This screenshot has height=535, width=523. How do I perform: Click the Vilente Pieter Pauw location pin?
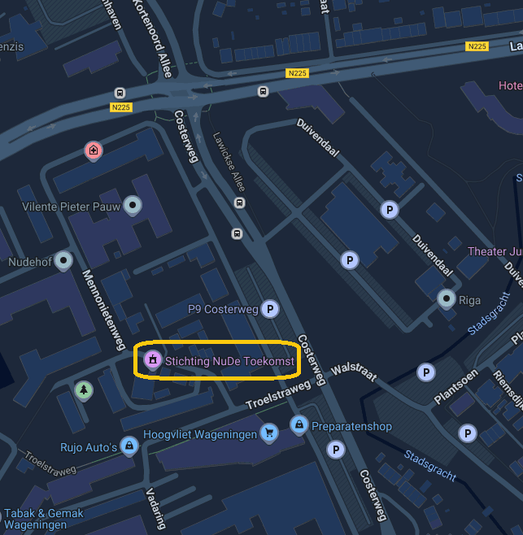133,205
